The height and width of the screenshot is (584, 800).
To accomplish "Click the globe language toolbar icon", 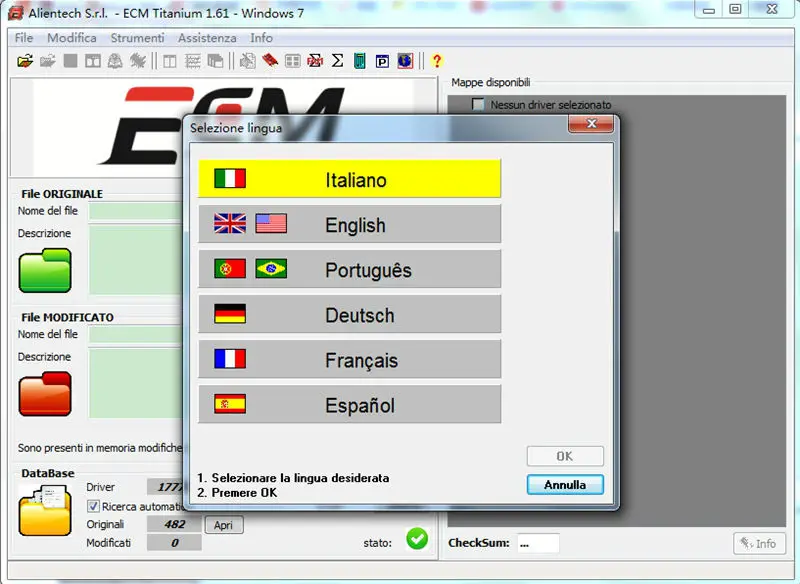I will coord(405,61).
